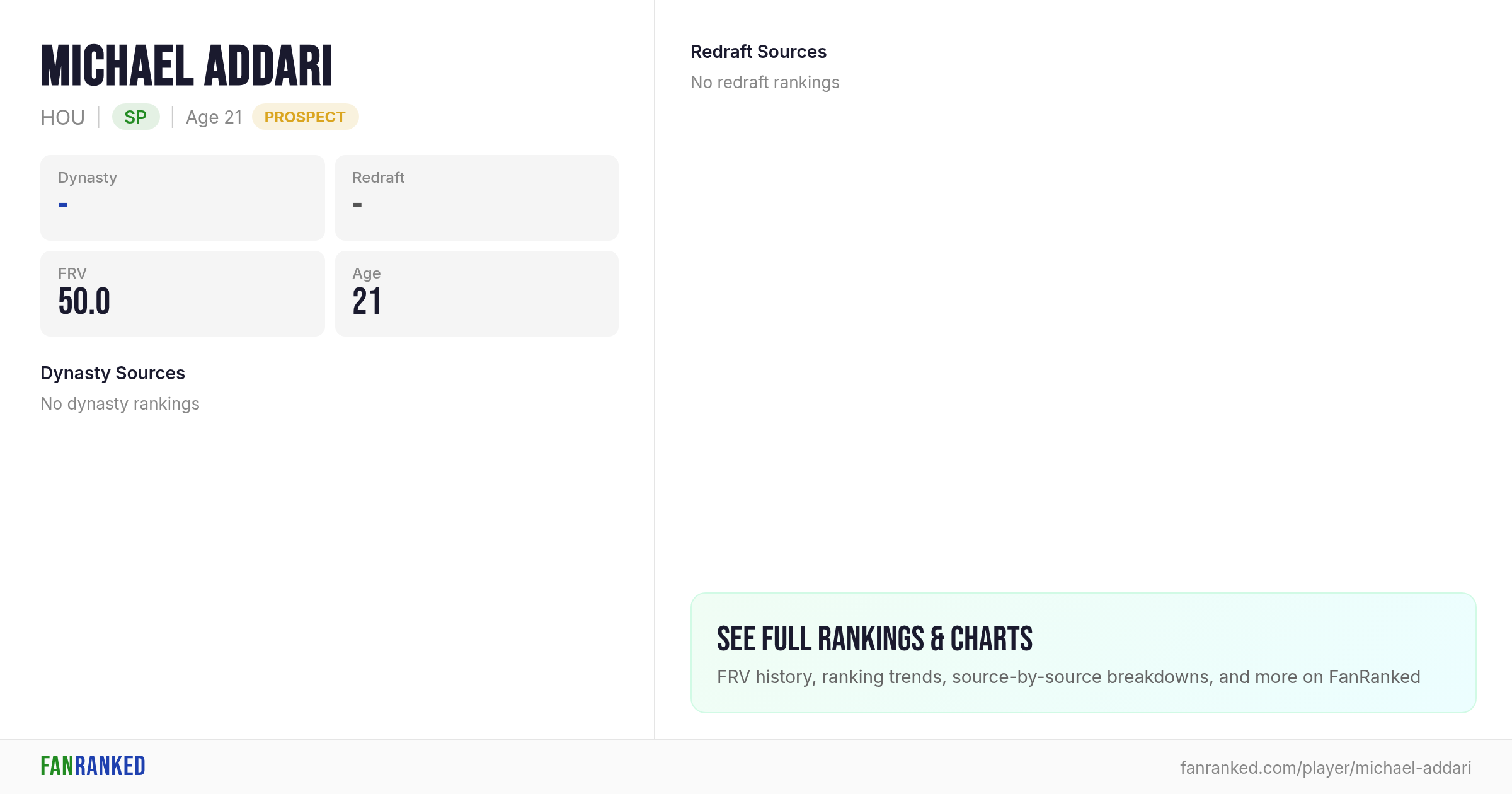The image size is (1512, 794).
Task: Select the Age 21 stat card
Action: 477,294
